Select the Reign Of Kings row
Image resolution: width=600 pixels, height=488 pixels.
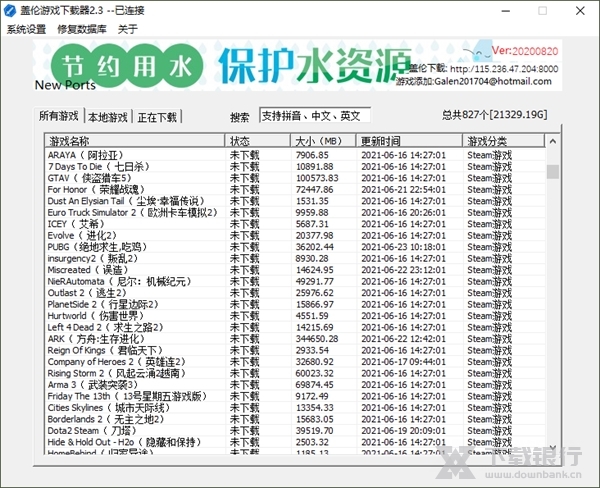295,350
